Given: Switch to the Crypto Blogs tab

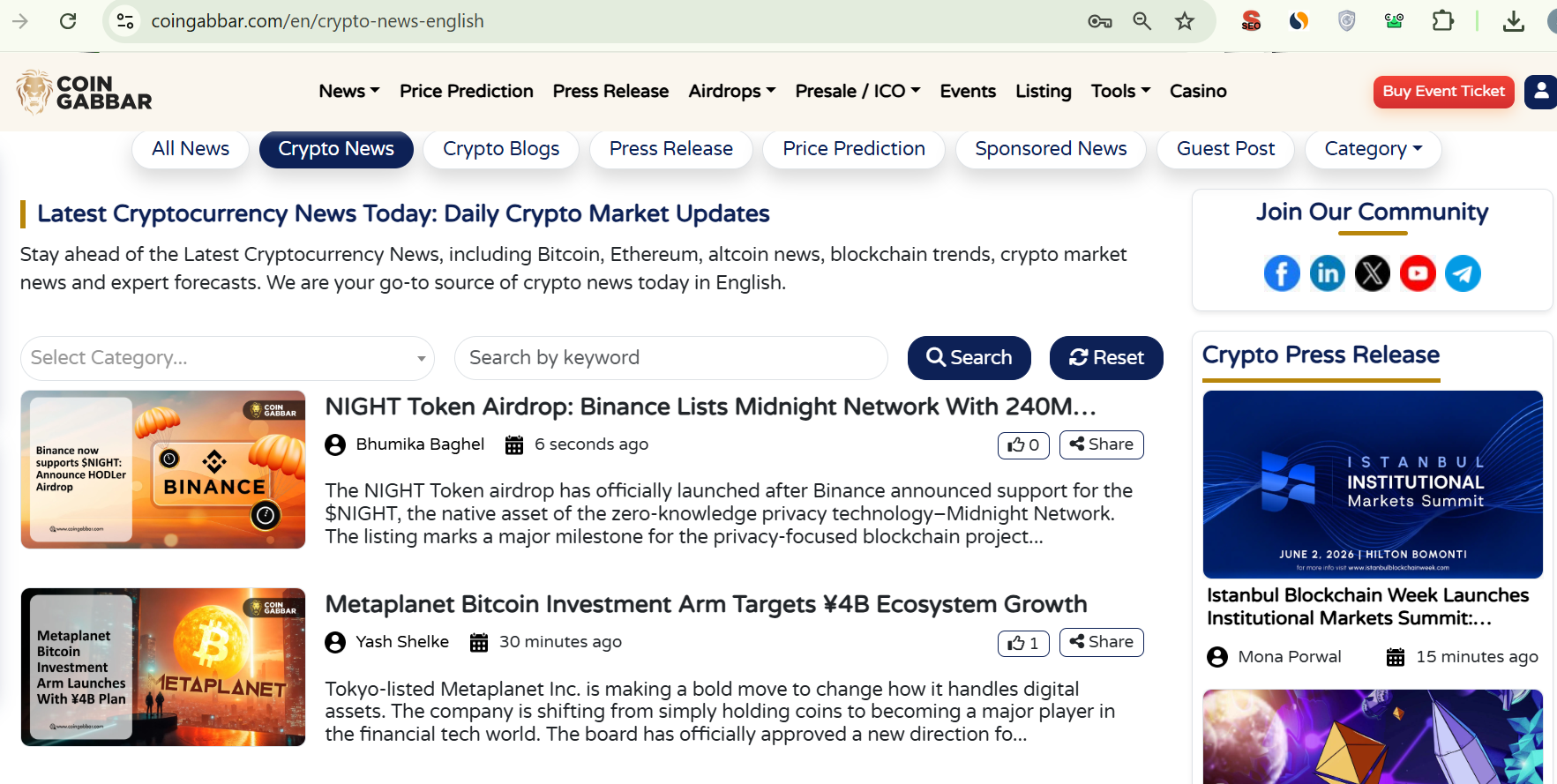Looking at the screenshot, I should [500, 149].
